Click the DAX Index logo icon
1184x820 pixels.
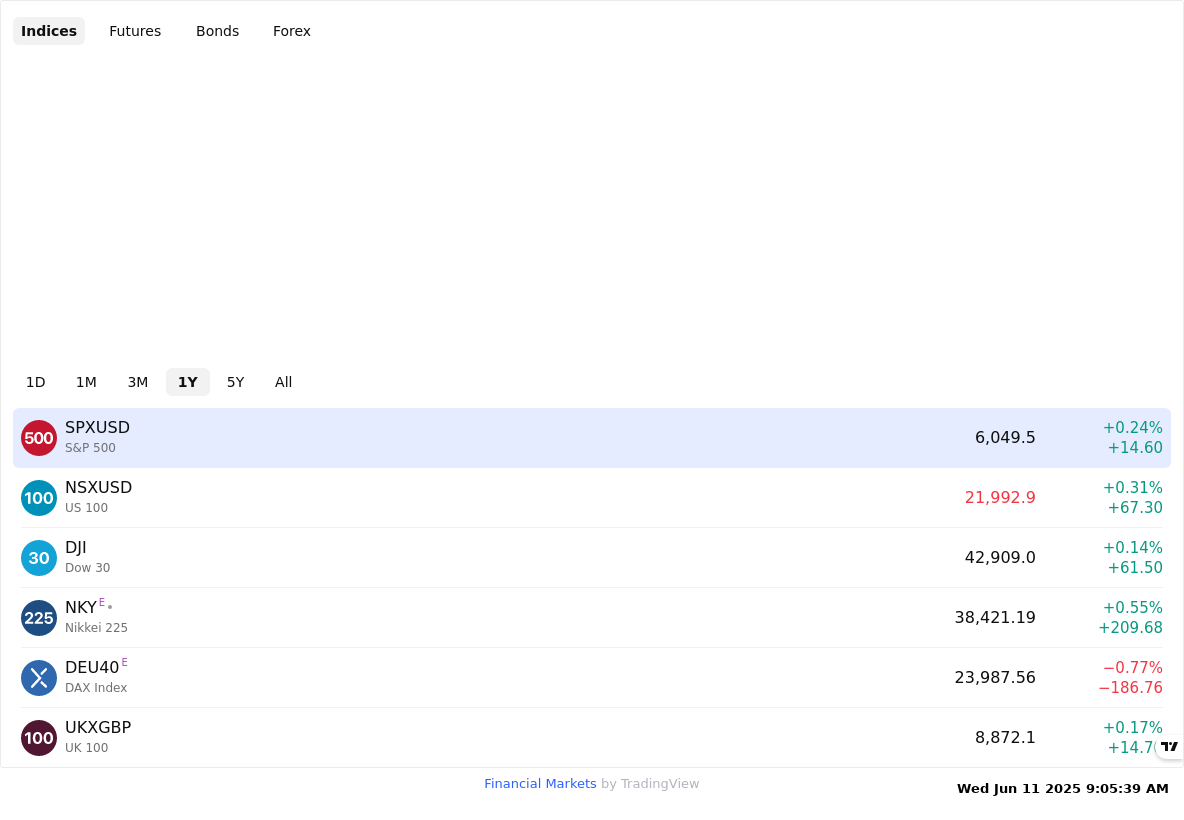(39, 678)
